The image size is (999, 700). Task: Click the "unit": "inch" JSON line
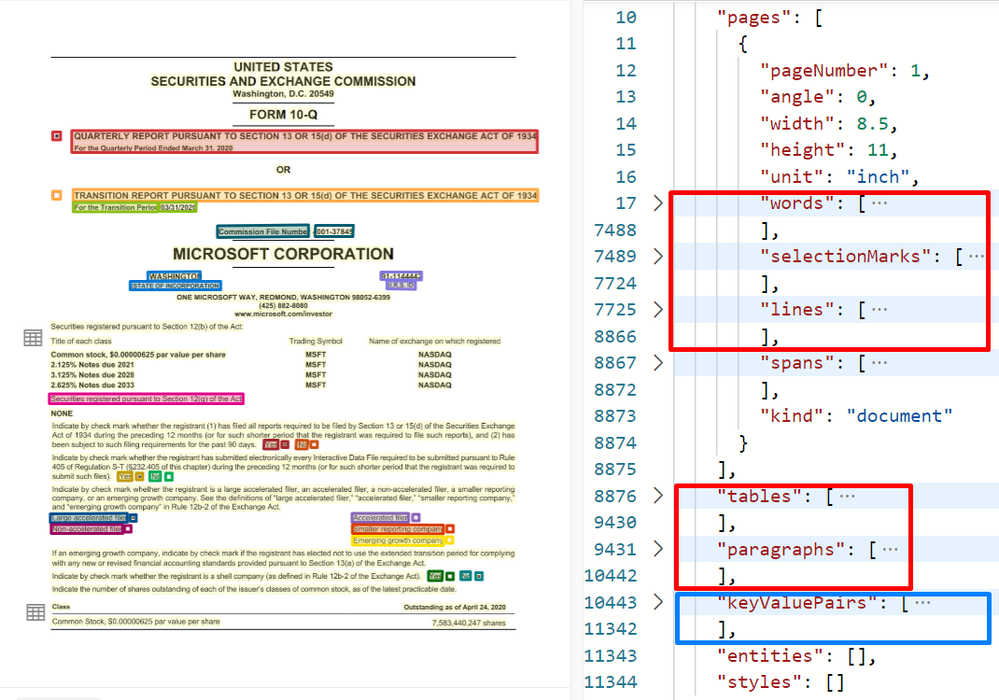[839, 176]
